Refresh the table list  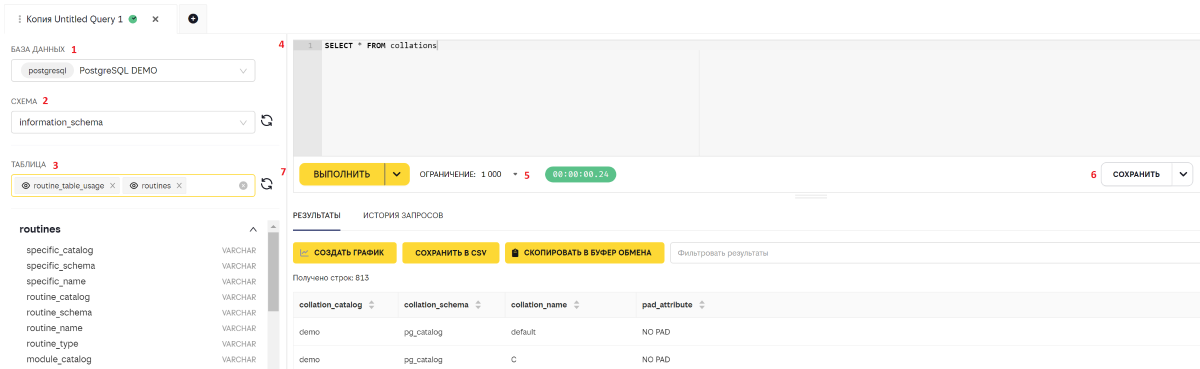coord(267,184)
